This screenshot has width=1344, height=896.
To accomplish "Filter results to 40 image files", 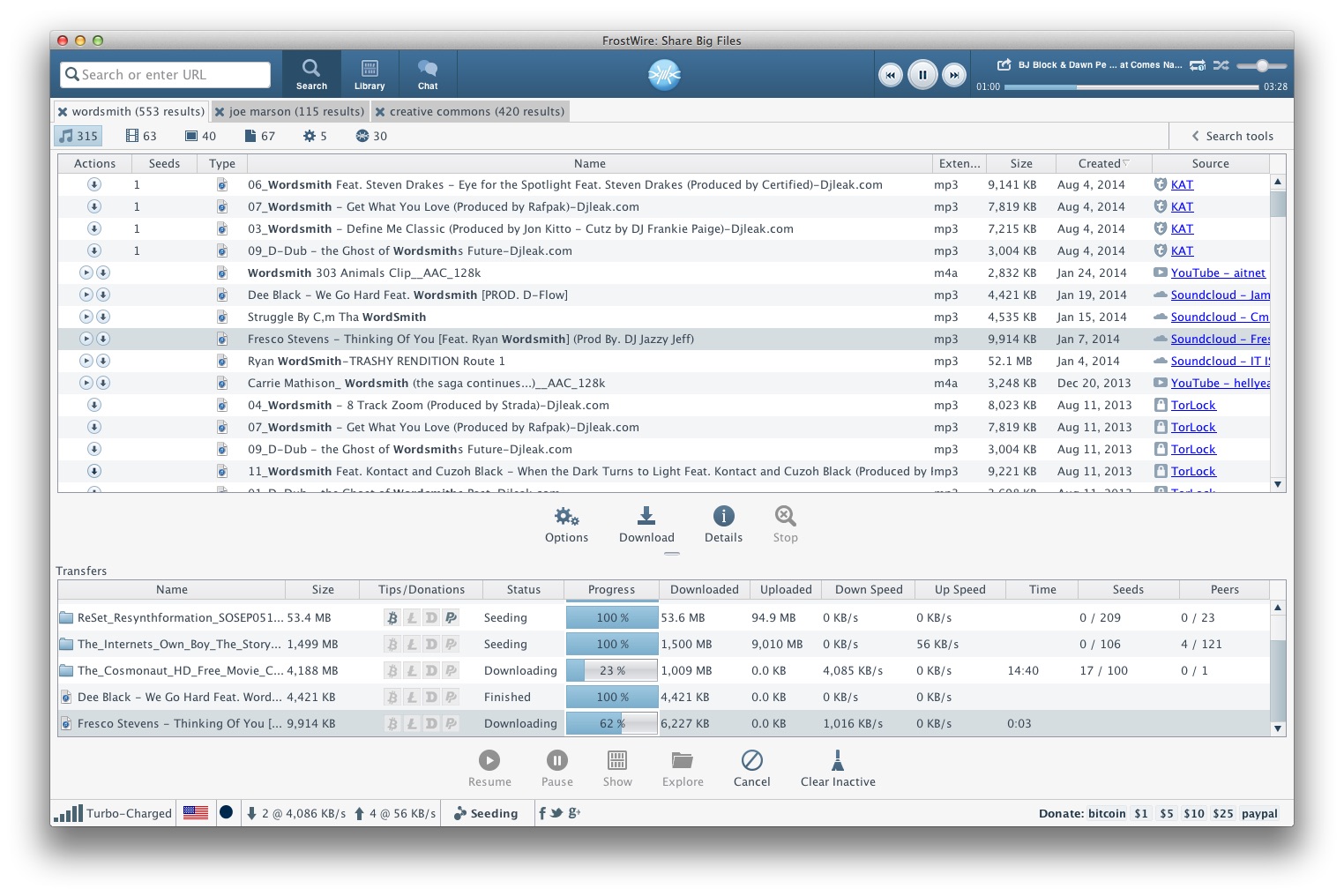I will pos(200,136).
